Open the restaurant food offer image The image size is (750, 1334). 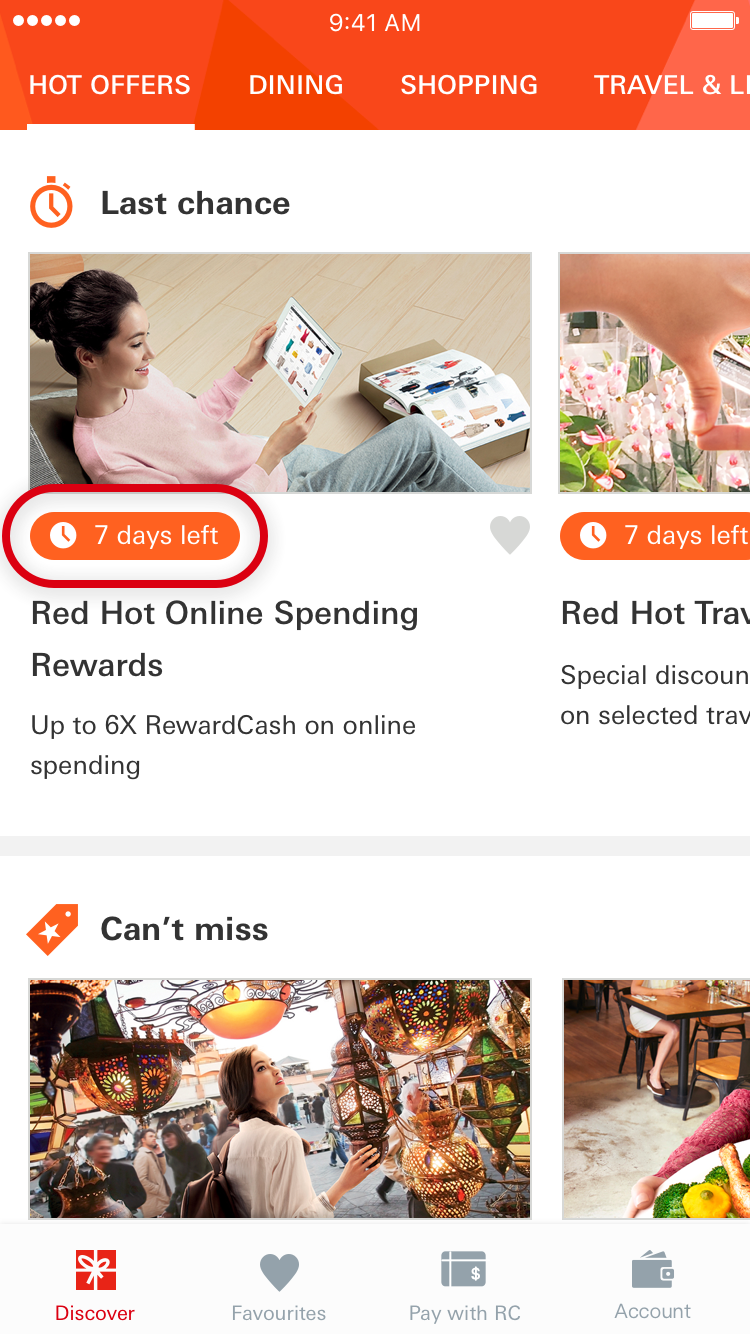point(656,1099)
